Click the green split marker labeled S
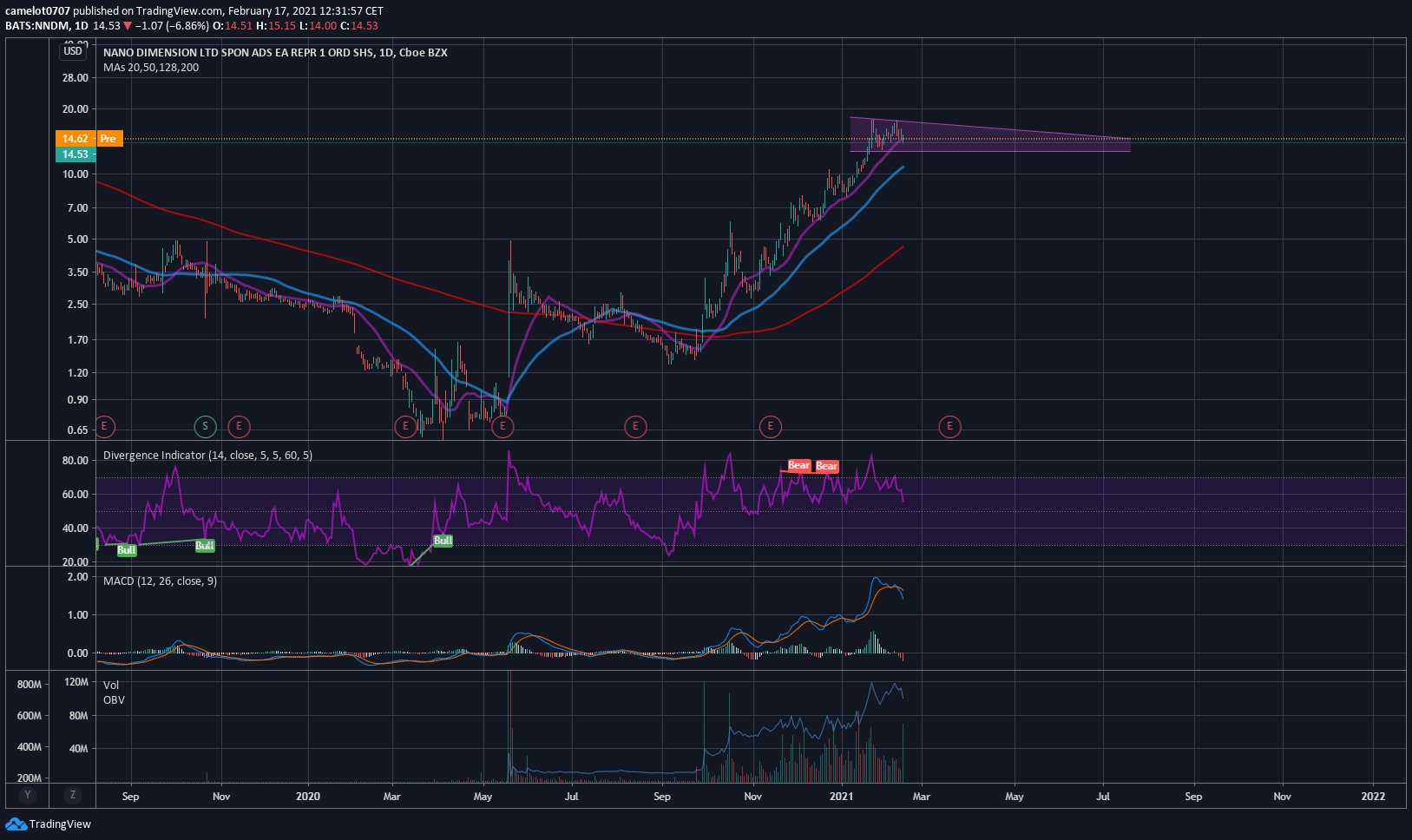 205,426
